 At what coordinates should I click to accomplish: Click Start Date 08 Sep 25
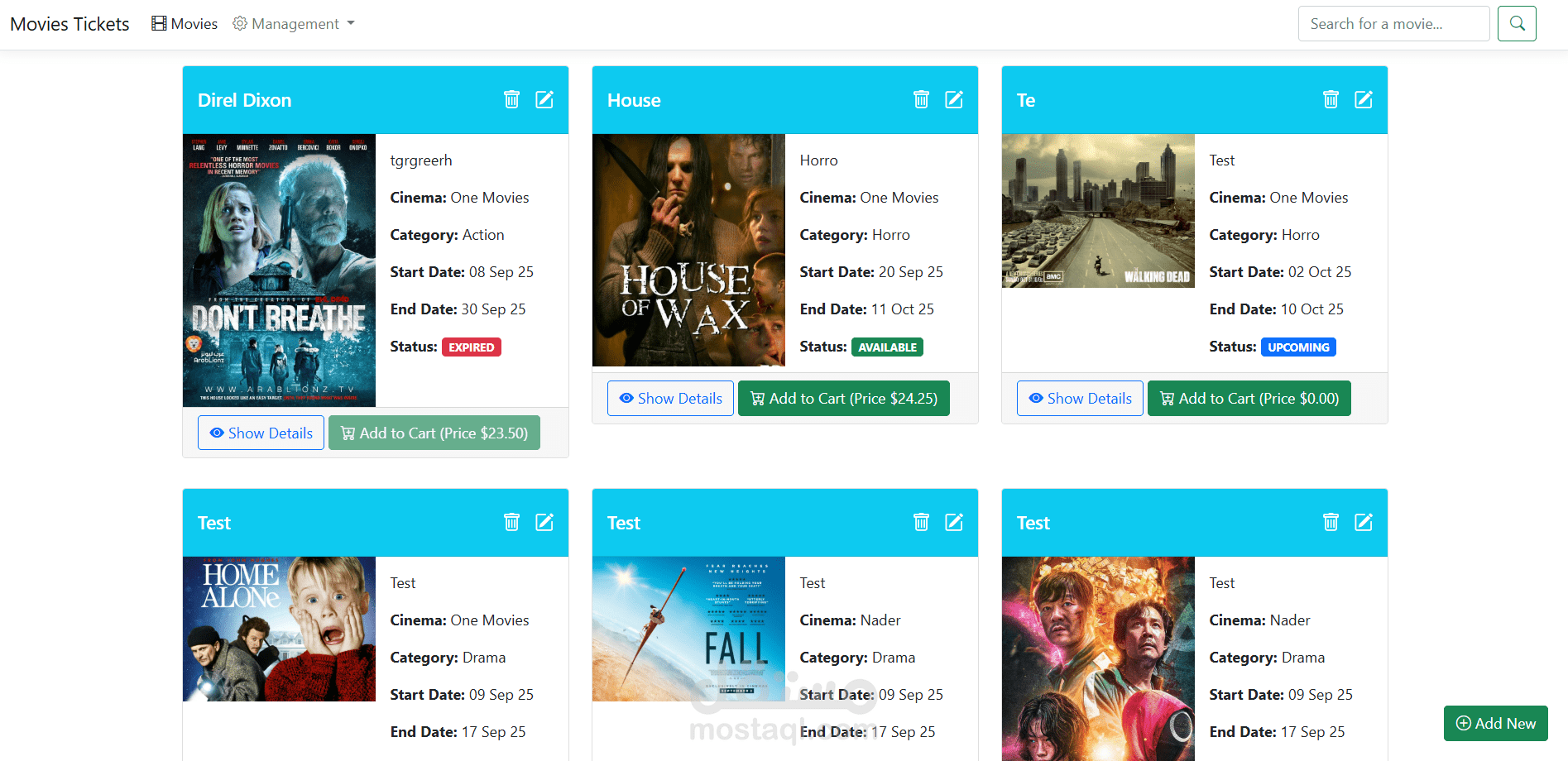click(462, 272)
